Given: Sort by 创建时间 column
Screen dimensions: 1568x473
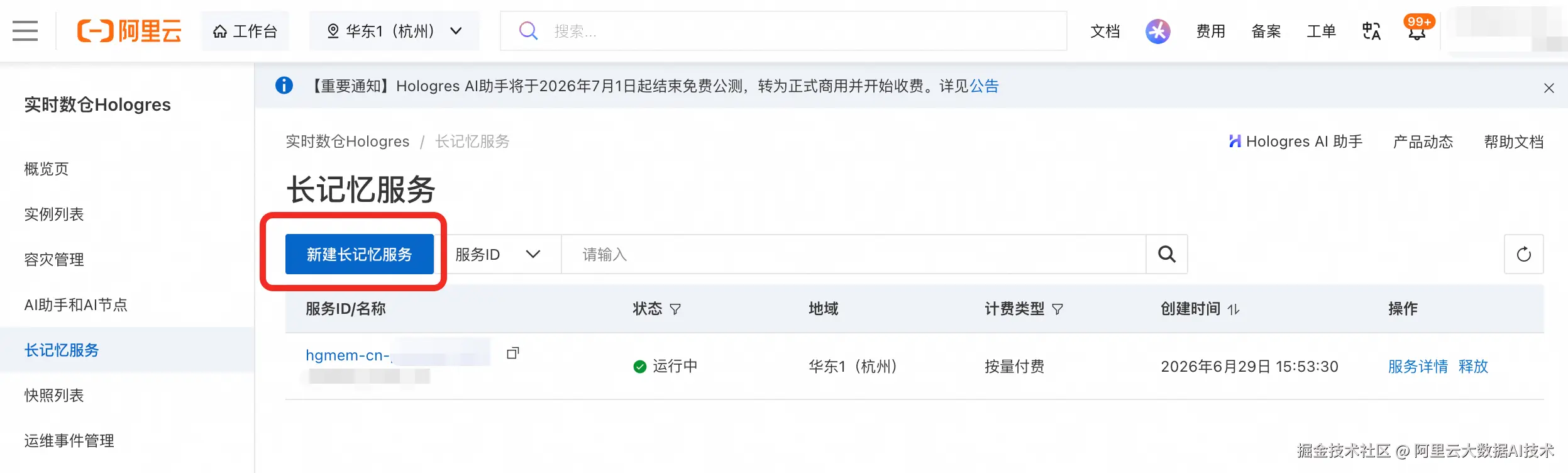Looking at the screenshot, I should 1234,309.
